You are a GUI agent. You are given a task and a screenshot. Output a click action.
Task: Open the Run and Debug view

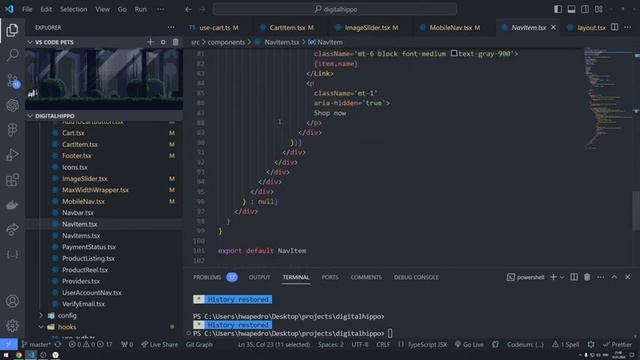pyautogui.click(x=12, y=155)
